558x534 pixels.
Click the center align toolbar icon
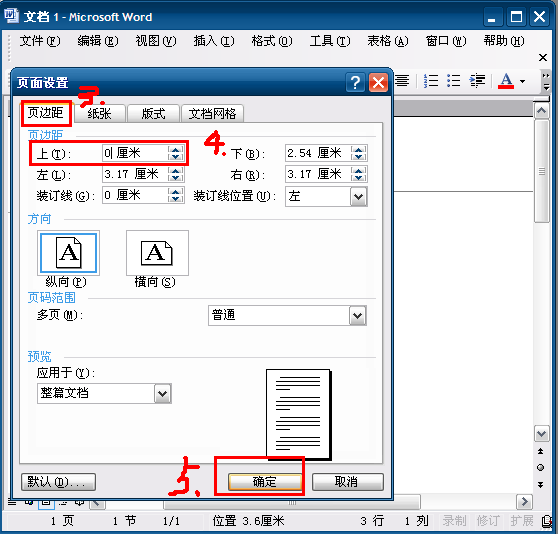click(402, 81)
